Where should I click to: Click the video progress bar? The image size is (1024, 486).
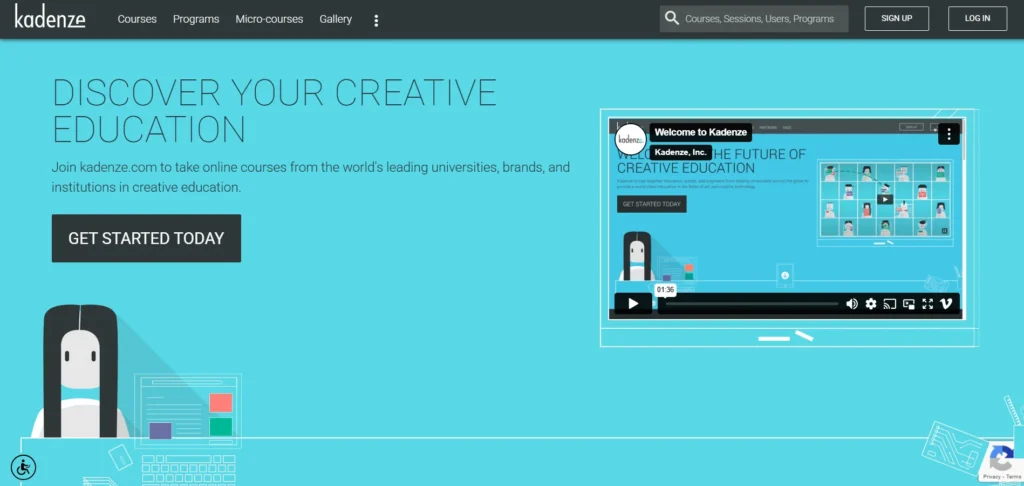pos(750,304)
